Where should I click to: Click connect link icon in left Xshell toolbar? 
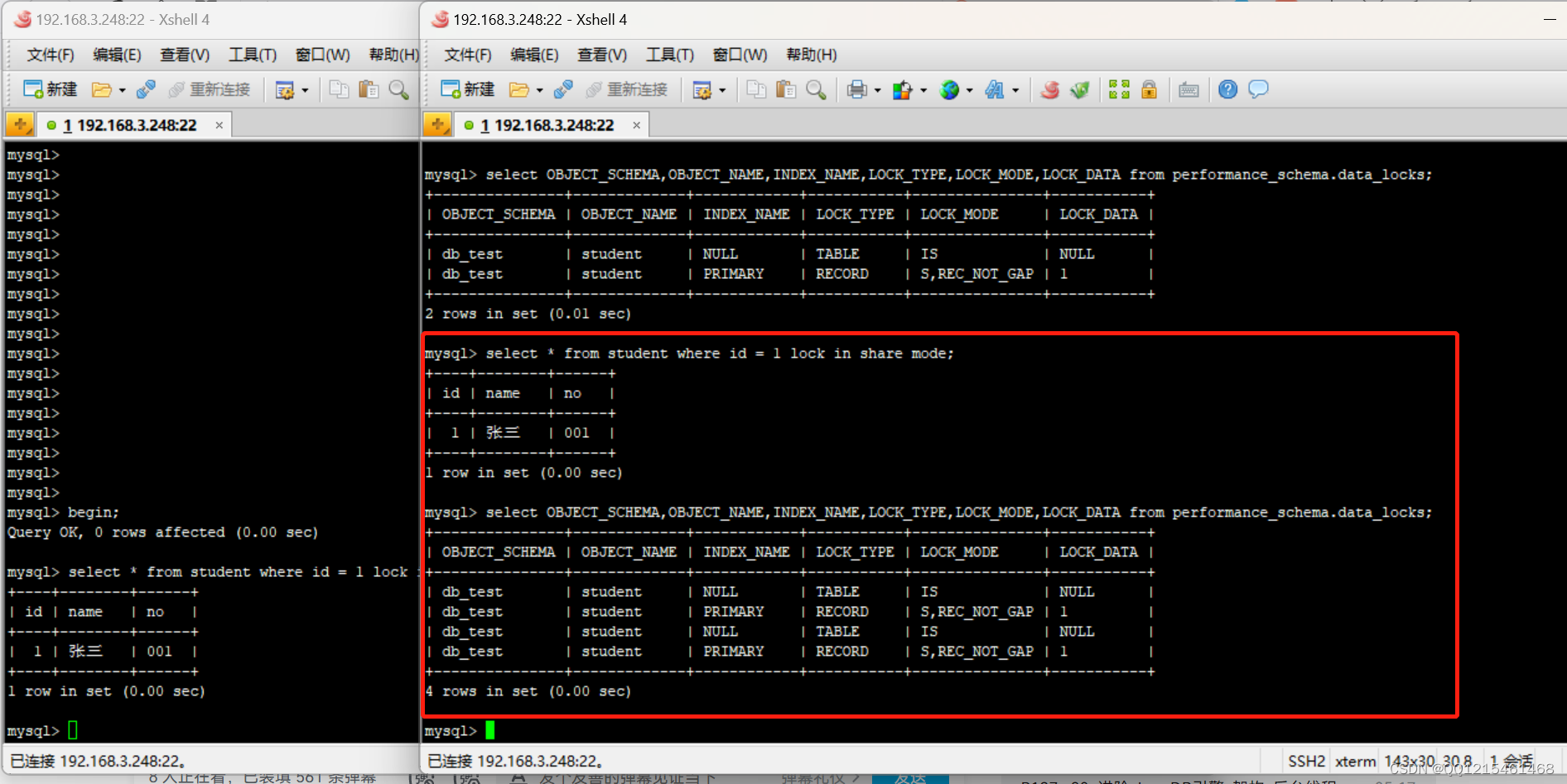click(147, 89)
